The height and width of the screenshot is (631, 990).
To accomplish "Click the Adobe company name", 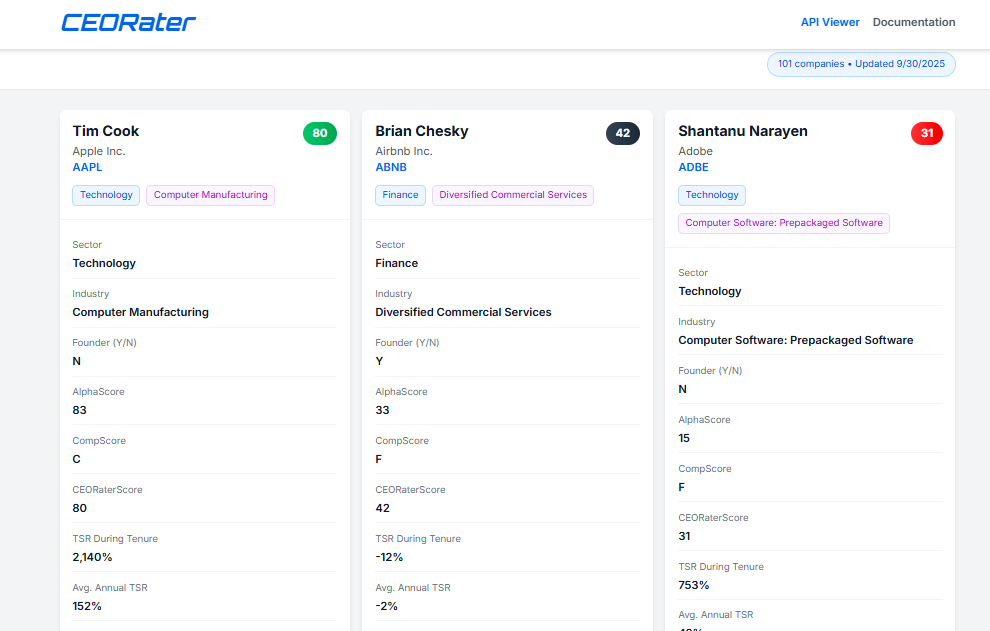I will 695,152.
